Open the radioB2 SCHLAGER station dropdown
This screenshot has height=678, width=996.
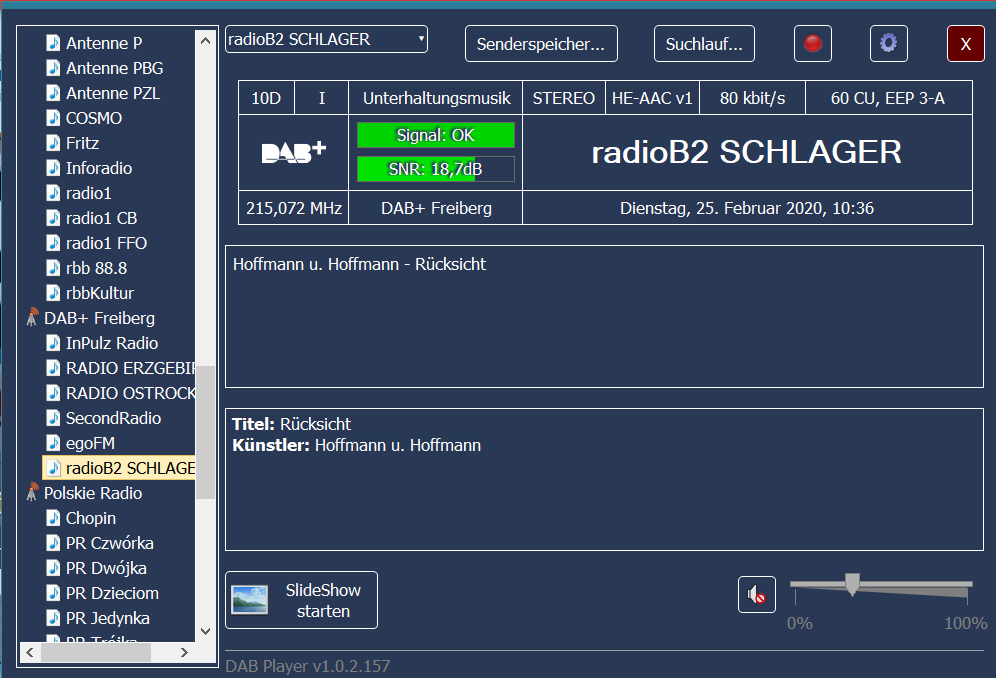pos(326,40)
